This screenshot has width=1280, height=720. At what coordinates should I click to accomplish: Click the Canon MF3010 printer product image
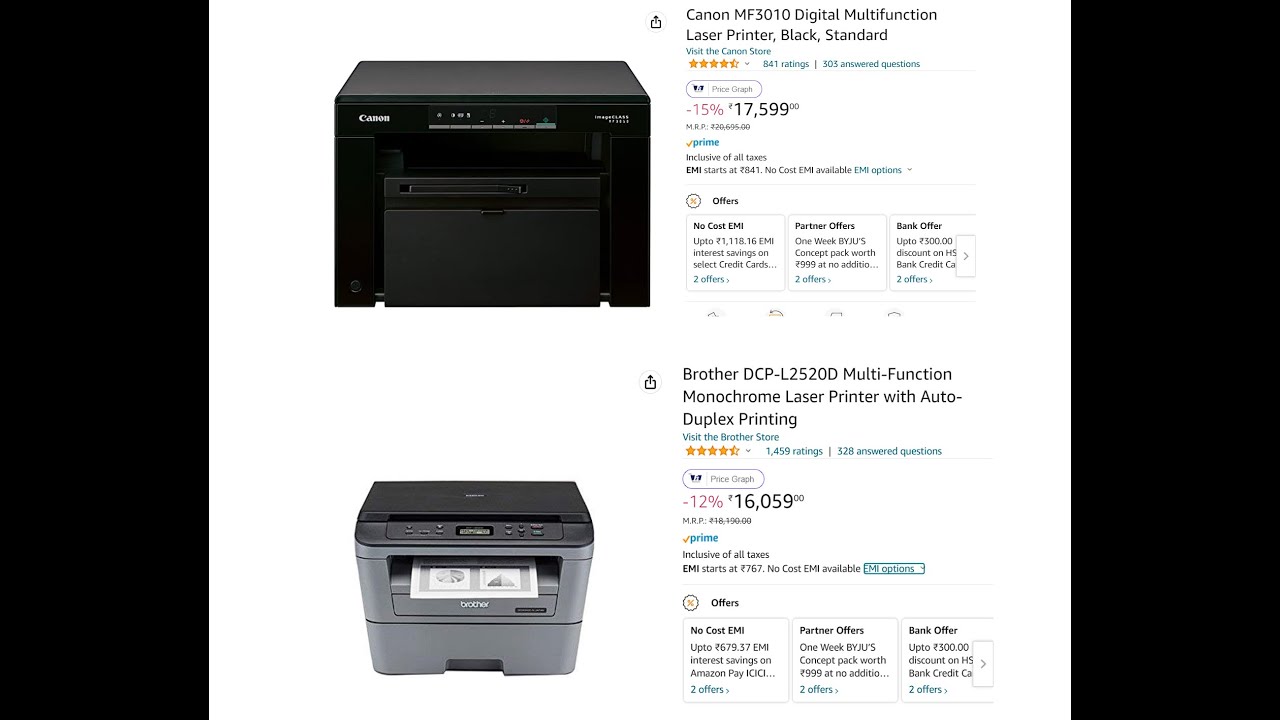click(x=492, y=184)
